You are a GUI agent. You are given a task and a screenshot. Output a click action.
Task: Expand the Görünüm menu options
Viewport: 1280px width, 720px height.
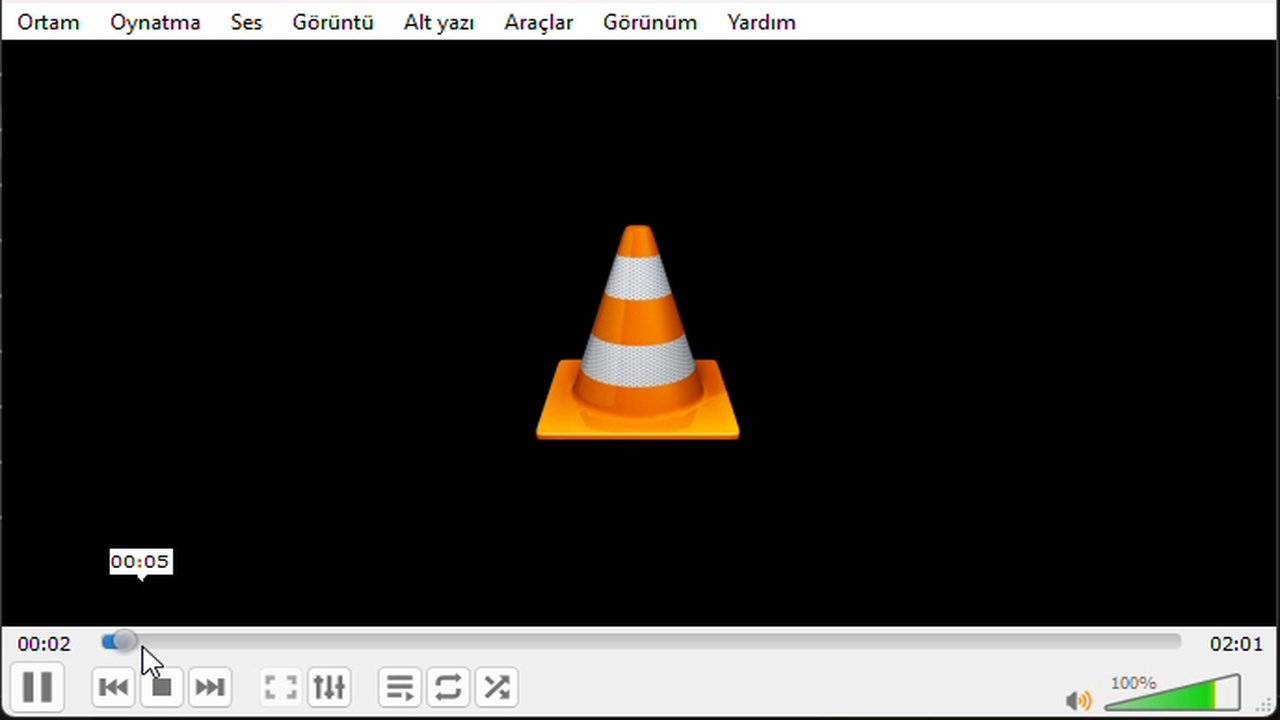pyautogui.click(x=649, y=22)
